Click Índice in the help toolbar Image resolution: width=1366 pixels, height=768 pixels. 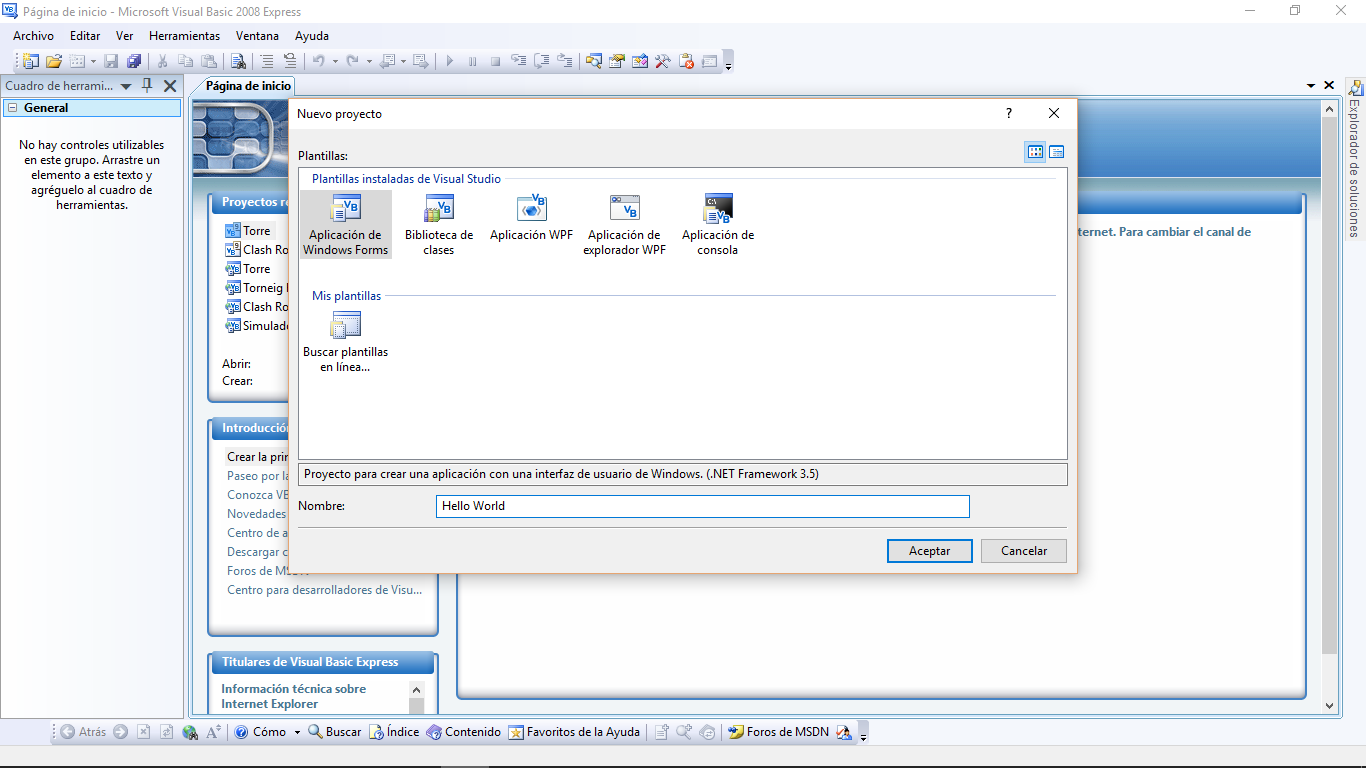(x=394, y=732)
